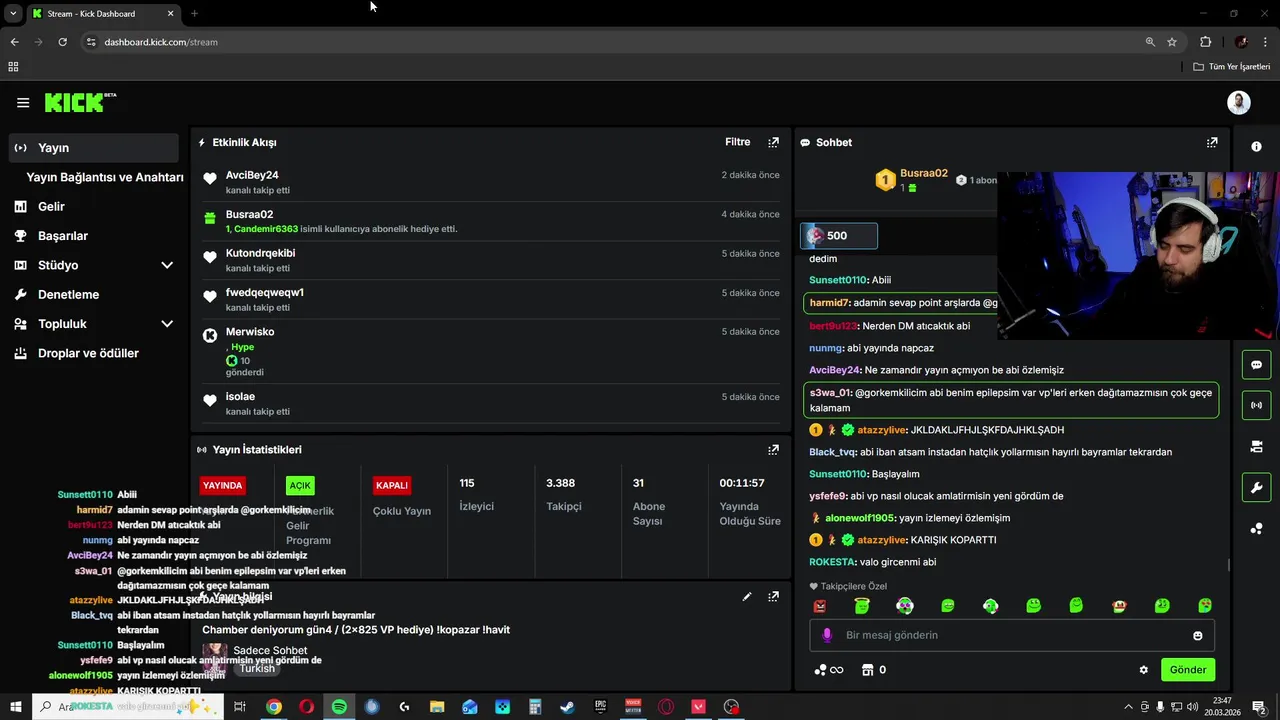Click the info icon in right sidebar

tap(1256, 146)
